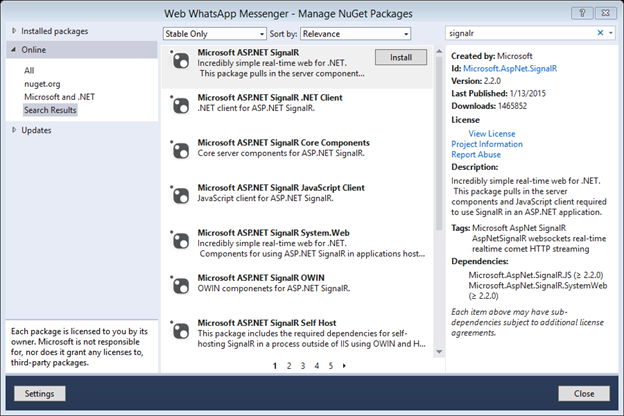Select Microsoft ASP.NET SignalR Core Components title
Image resolution: width=624 pixels, height=416 pixels.
point(283,143)
